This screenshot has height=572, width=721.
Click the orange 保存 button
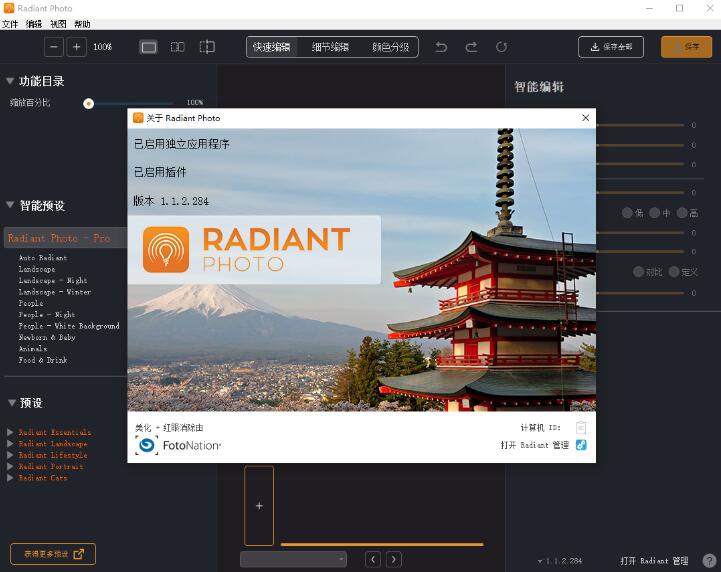click(x=687, y=47)
